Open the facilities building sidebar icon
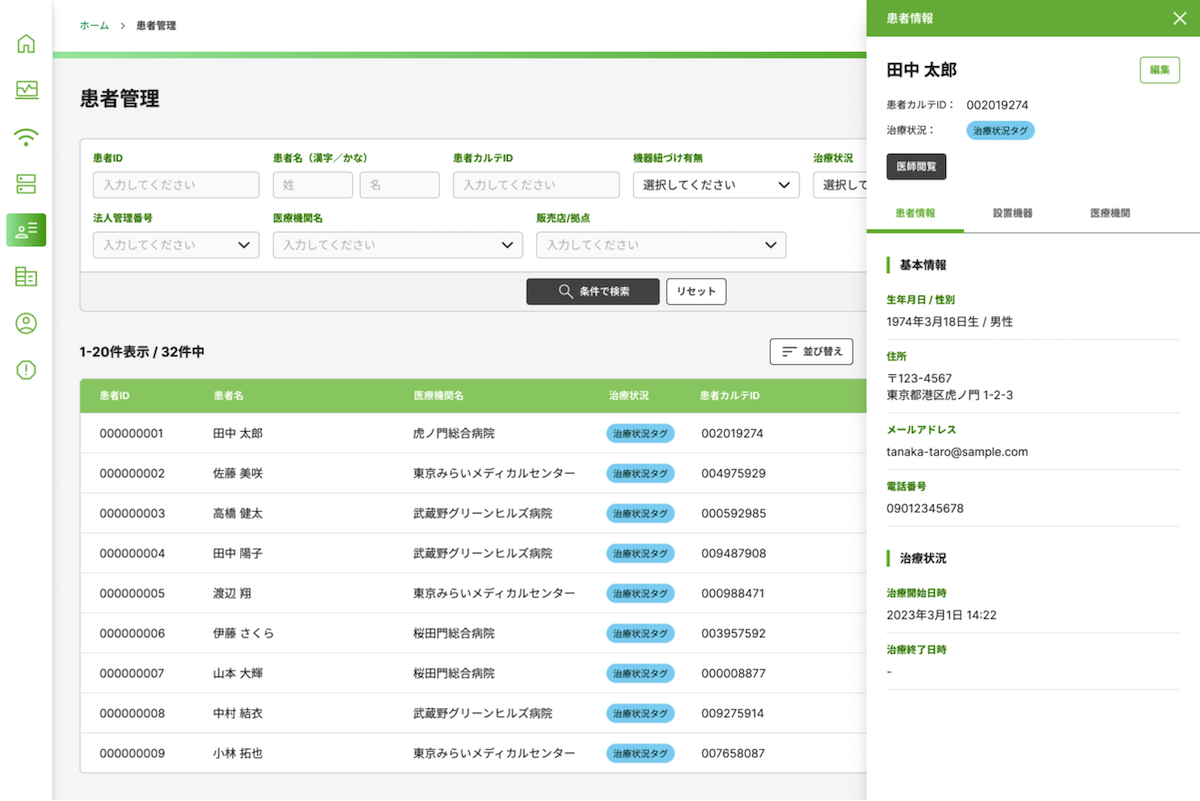This screenshot has height=801, width=1200. pos(26,277)
